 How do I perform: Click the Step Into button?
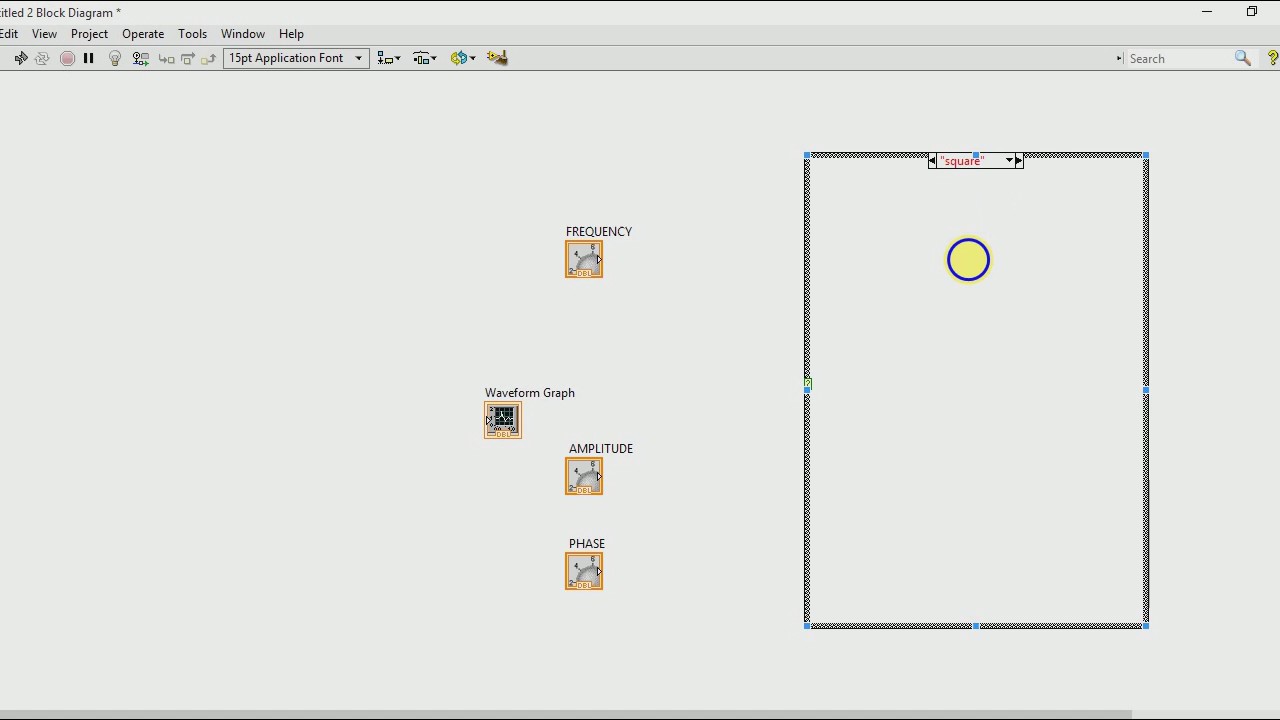[166, 58]
